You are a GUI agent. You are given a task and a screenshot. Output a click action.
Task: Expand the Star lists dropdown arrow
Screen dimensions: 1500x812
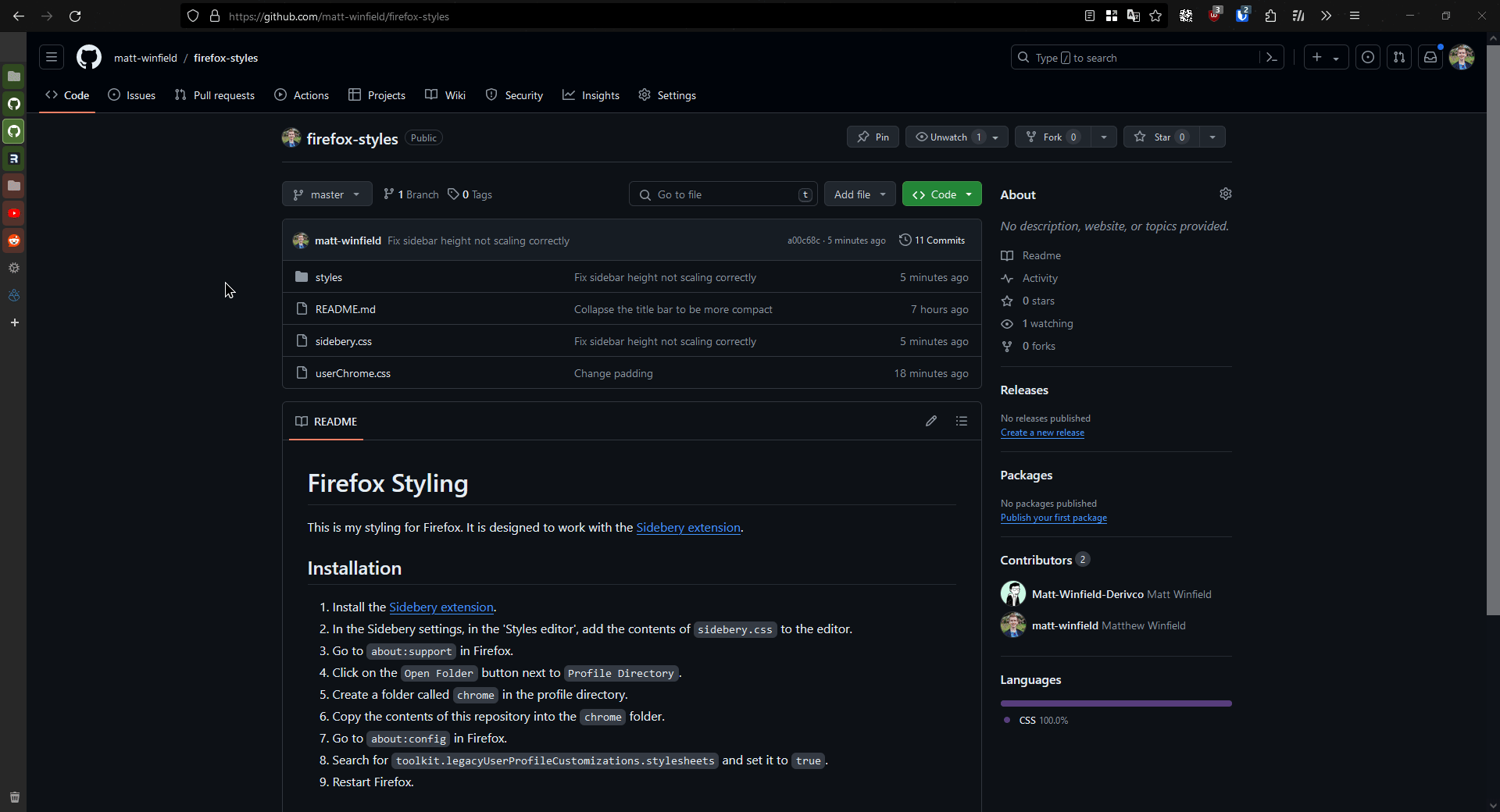click(1212, 137)
